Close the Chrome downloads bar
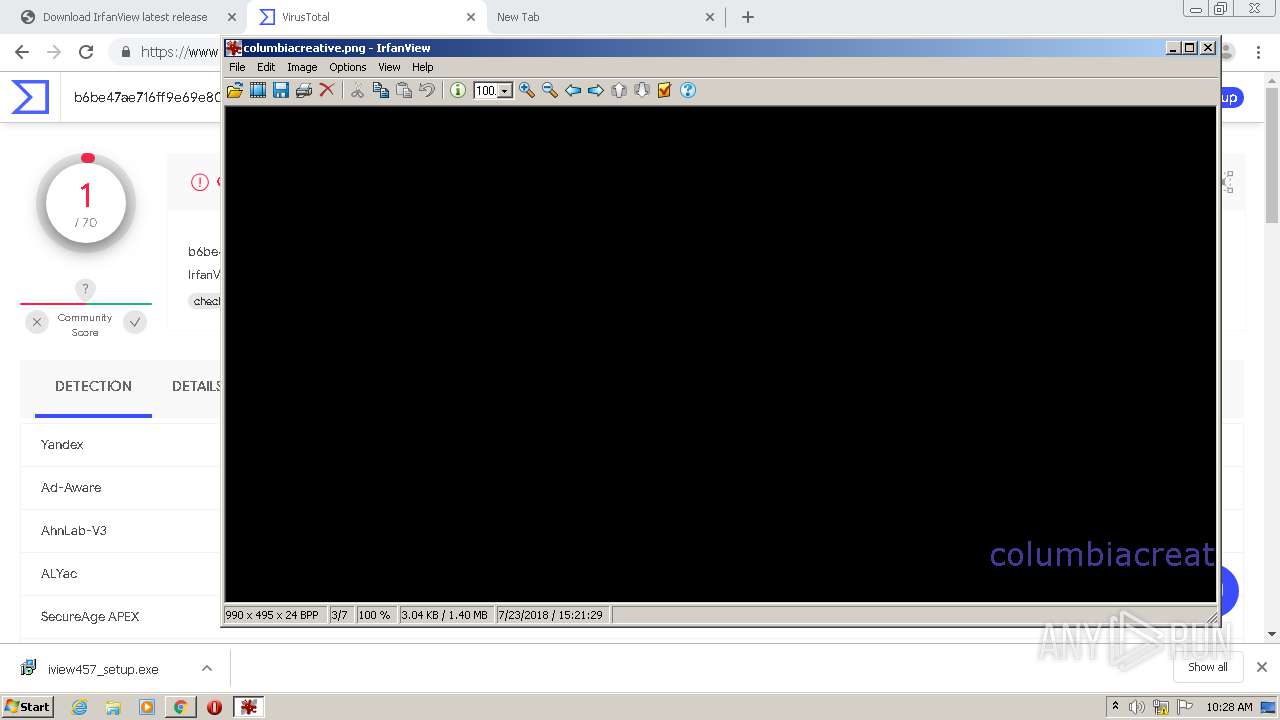This screenshot has height=720, width=1280. coord(1262,667)
